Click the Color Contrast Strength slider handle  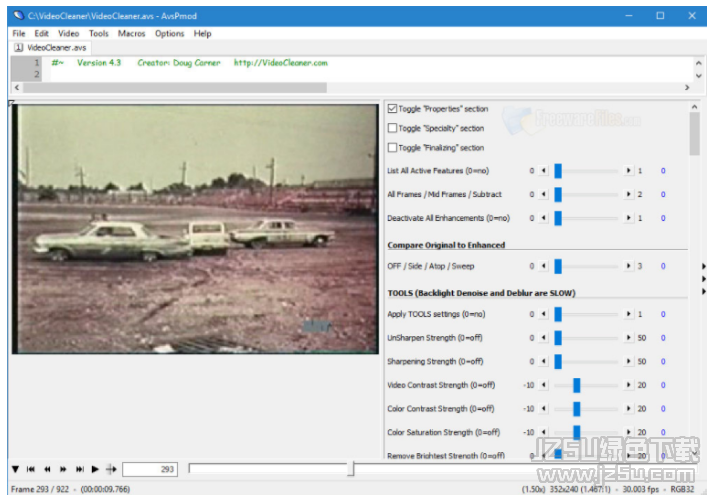pyautogui.click(x=577, y=409)
